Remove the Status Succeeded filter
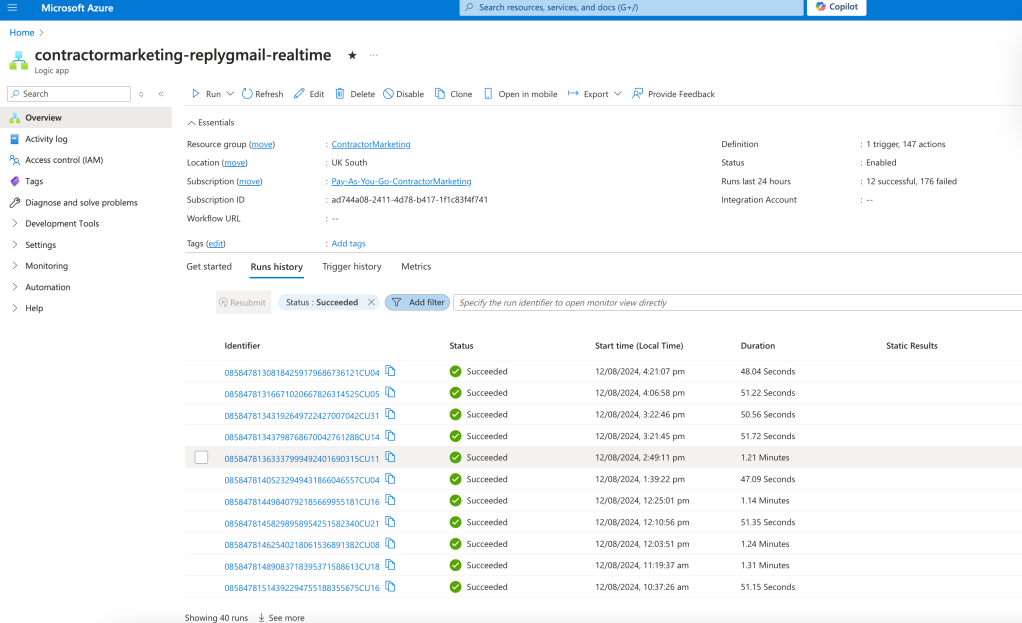Viewport: 1022px width, 623px height. tap(371, 302)
